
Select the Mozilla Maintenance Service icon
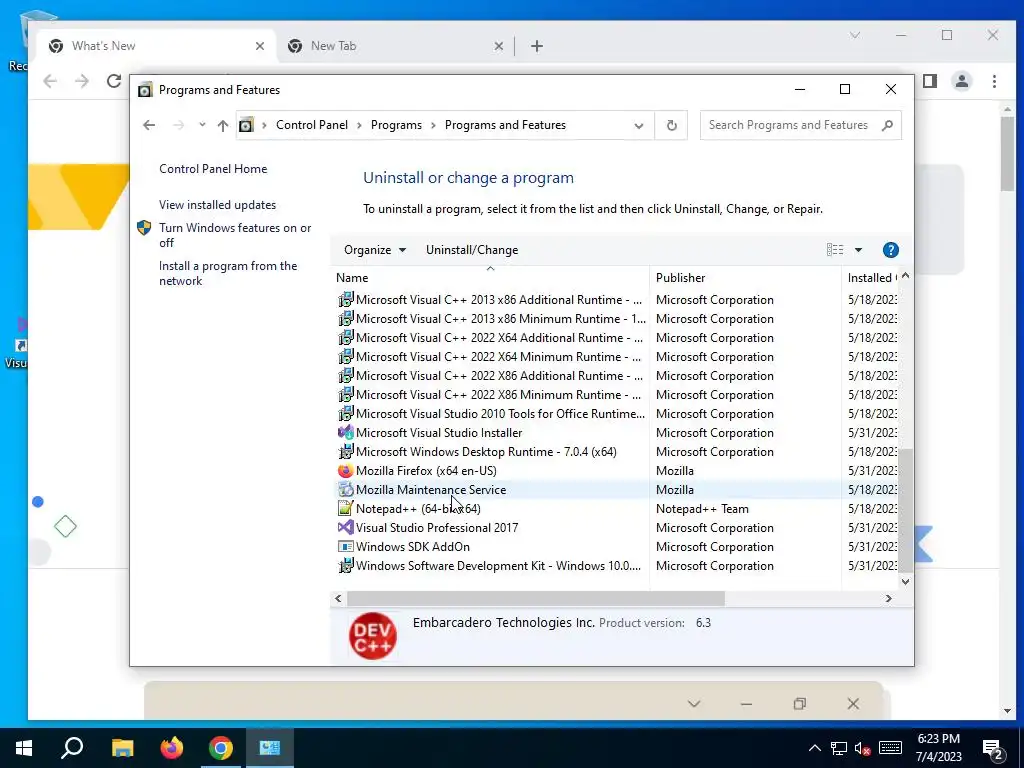point(345,489)
